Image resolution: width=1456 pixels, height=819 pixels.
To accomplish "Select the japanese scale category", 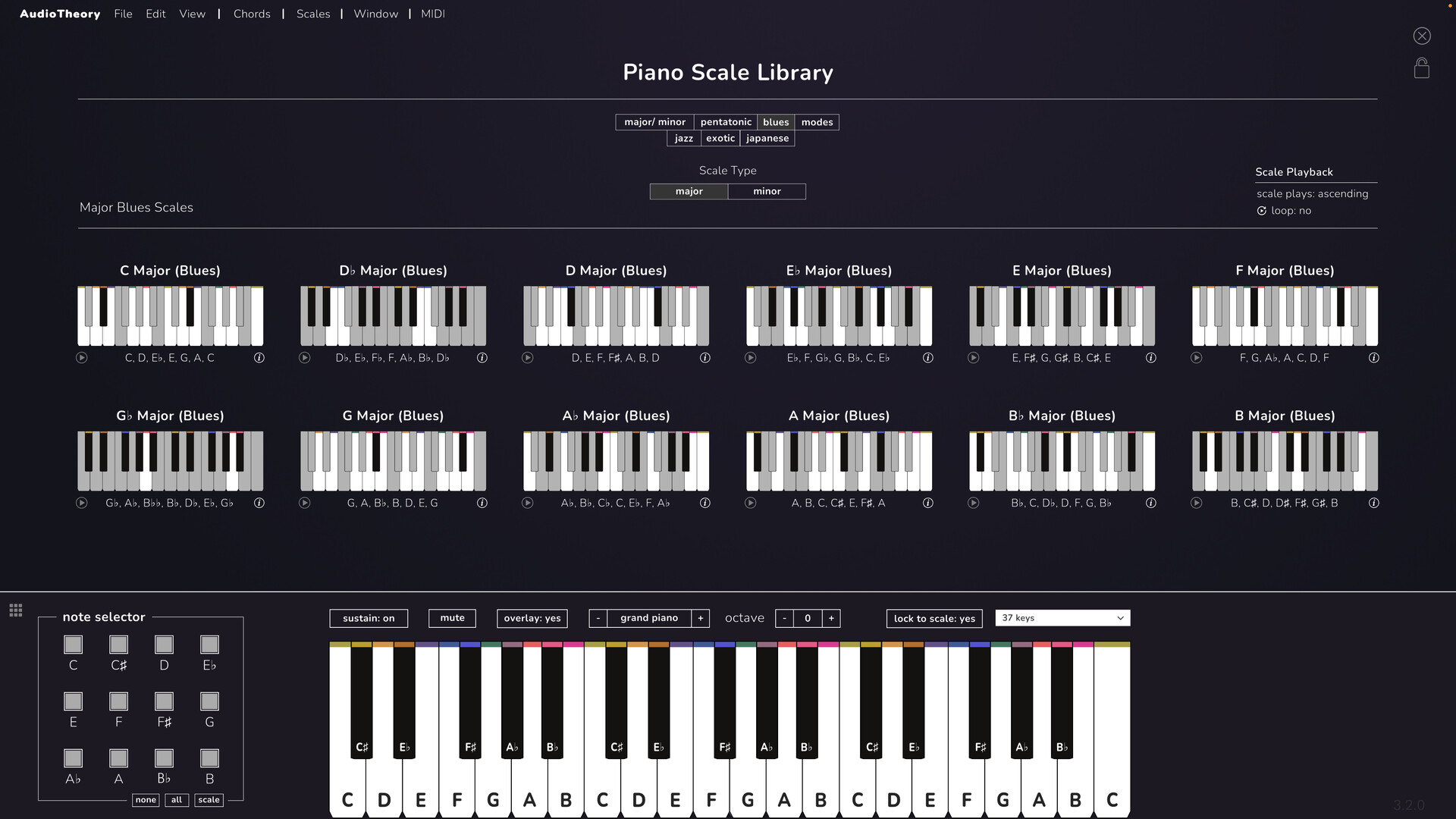I will [767, 139].
